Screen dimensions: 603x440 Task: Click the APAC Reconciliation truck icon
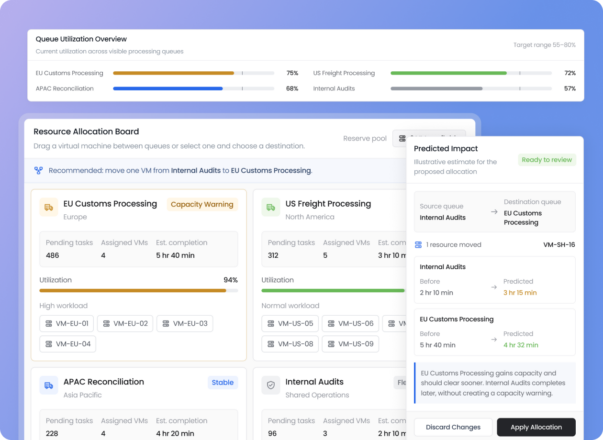click(x=49, y=385)
